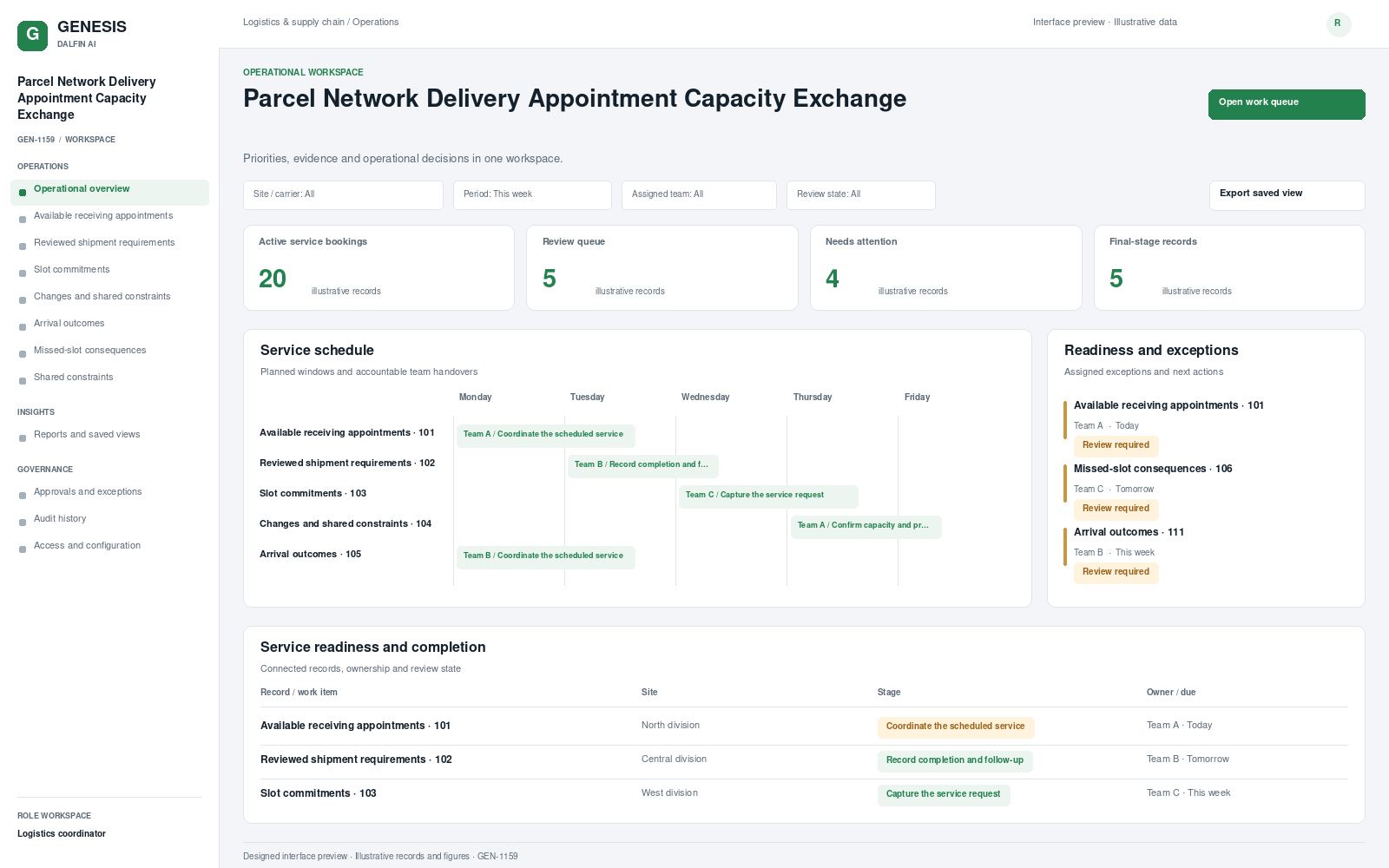This screenshot has height=868, width=1389.
Task: Click Capture the service request stage tag in table
Action: click(944, 795)
